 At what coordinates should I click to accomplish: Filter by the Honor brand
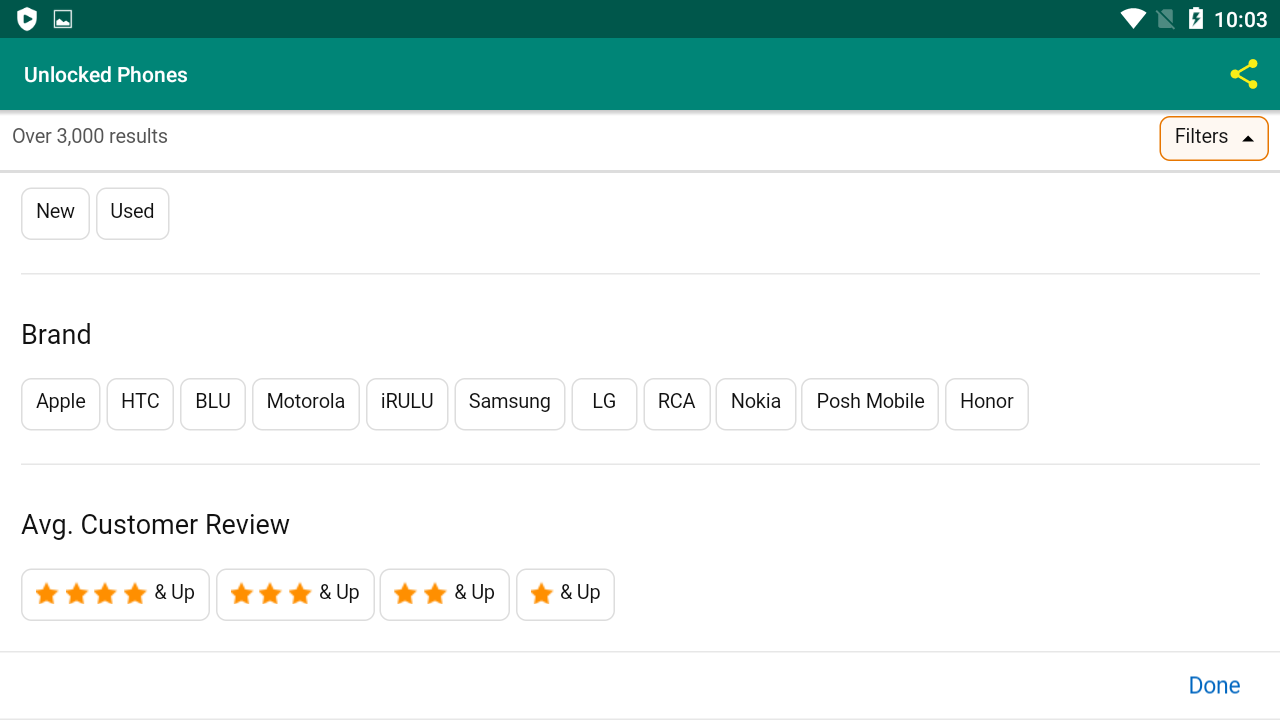point(987,403)
